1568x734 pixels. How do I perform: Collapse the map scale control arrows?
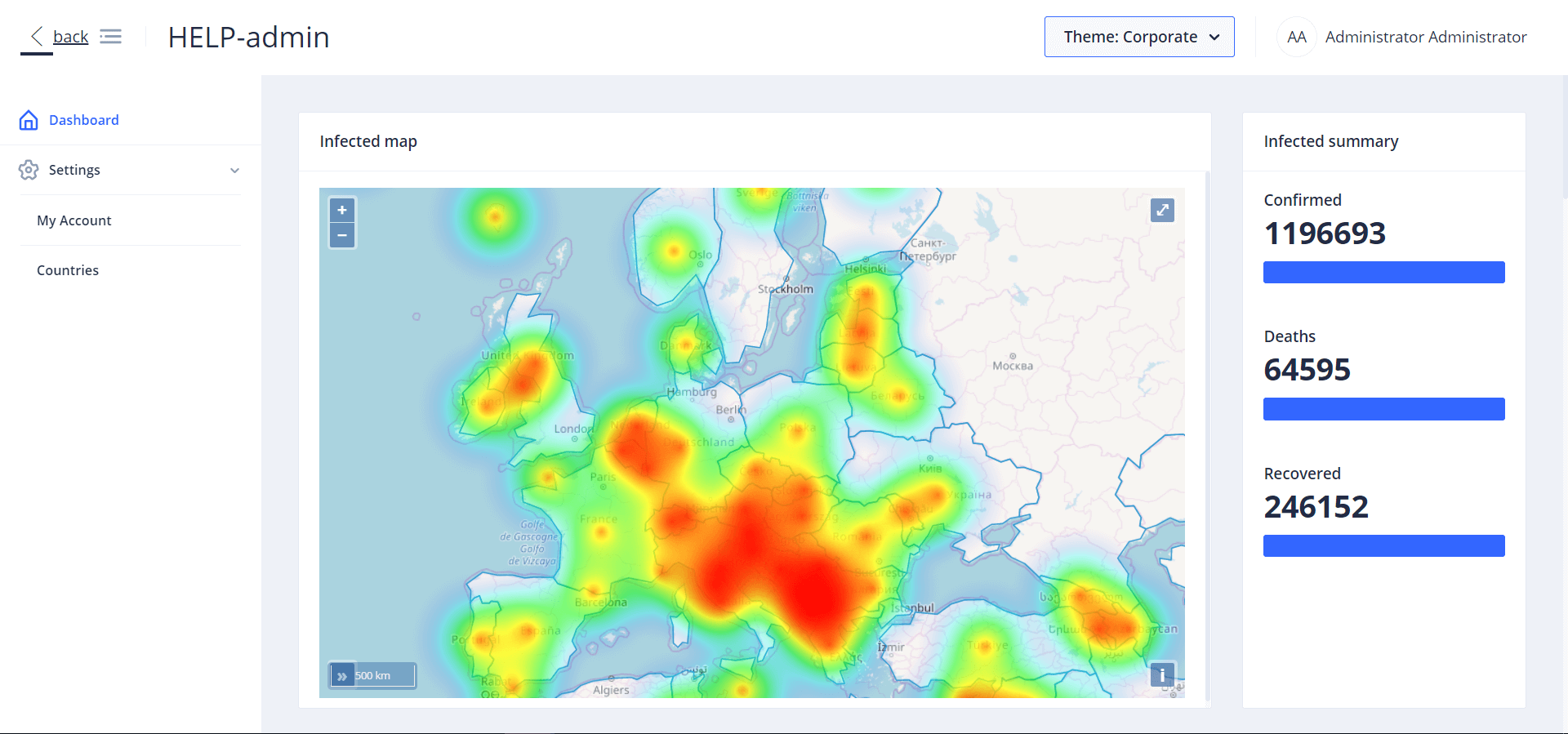pyautogui.click(x=342, y=676)
